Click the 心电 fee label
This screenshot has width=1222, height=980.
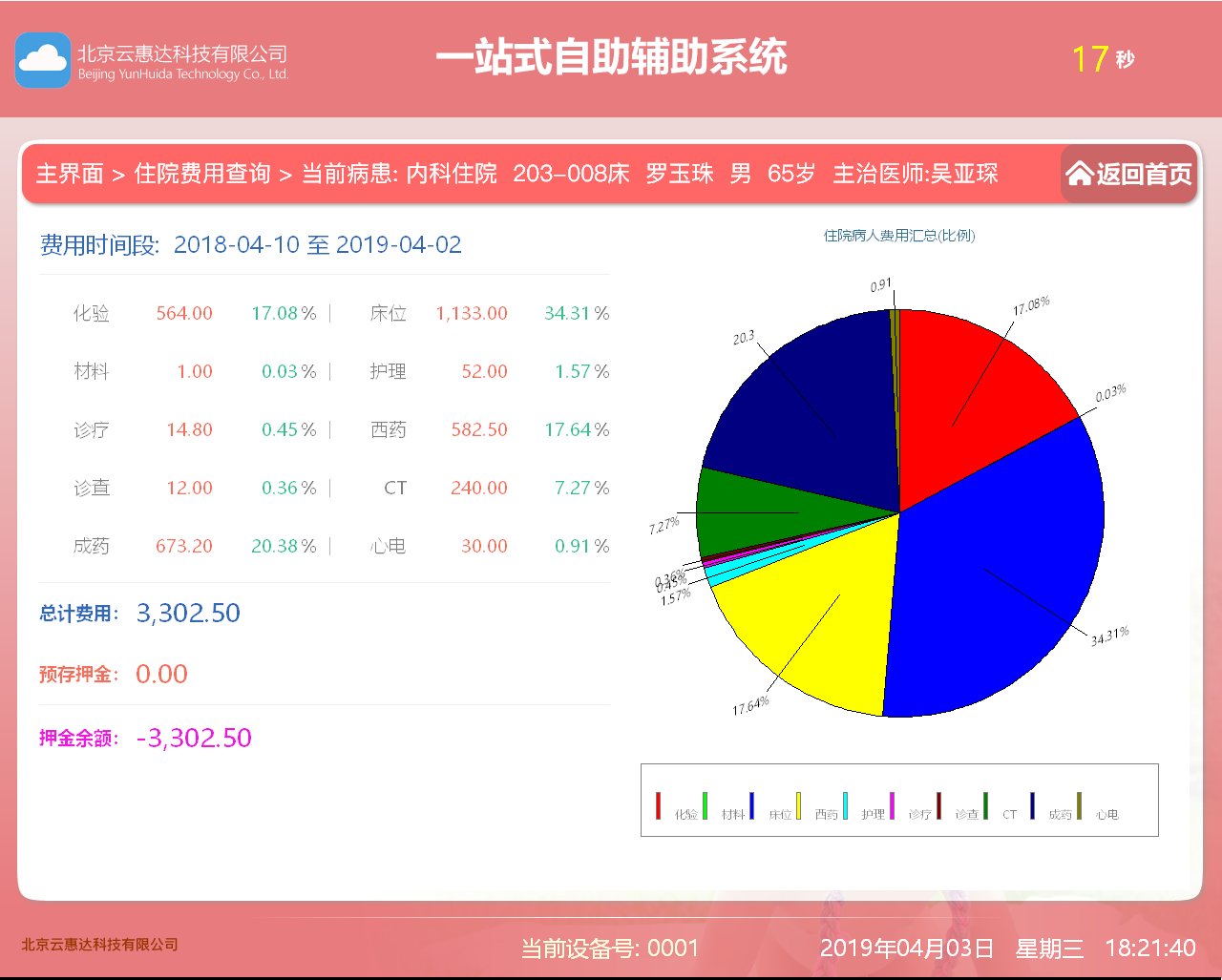click(x=389, y=546)
